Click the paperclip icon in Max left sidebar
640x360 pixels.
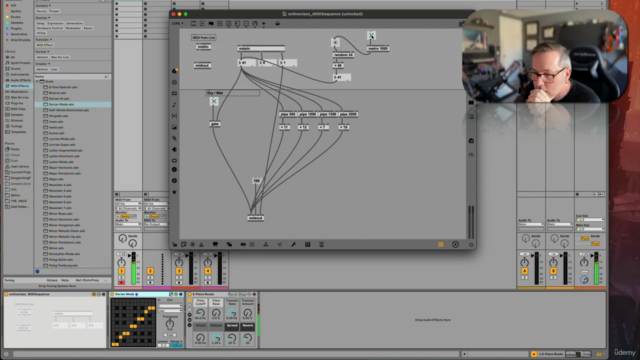coord(174,138)
